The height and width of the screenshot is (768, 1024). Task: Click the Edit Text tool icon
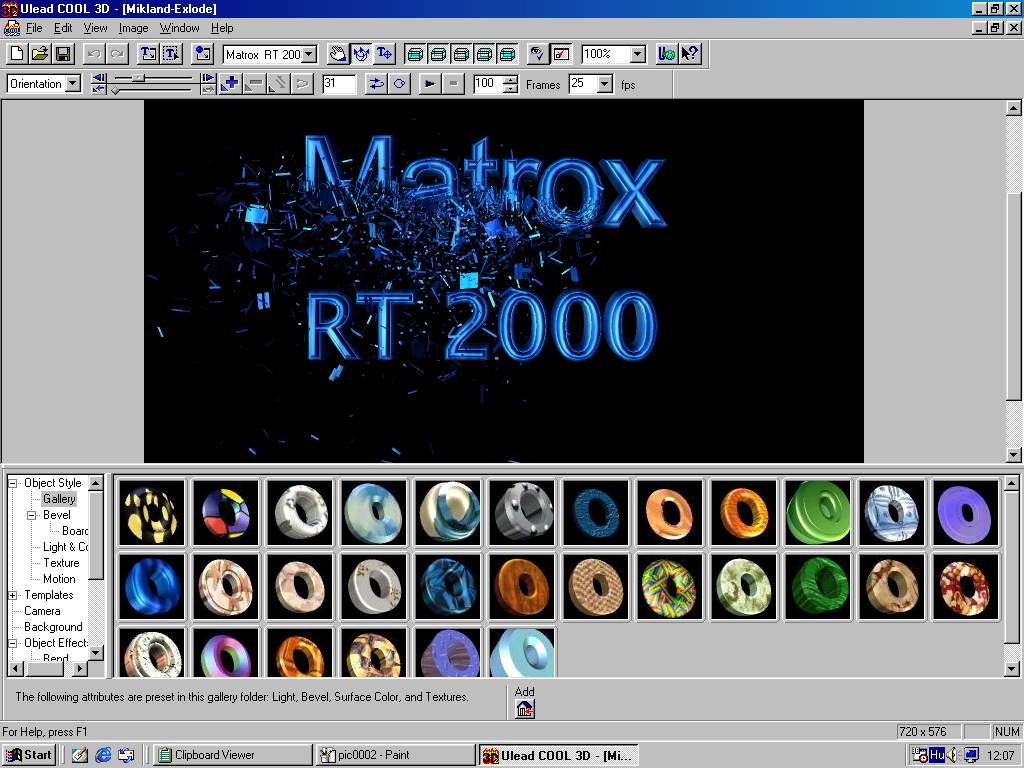click(172, 54)
